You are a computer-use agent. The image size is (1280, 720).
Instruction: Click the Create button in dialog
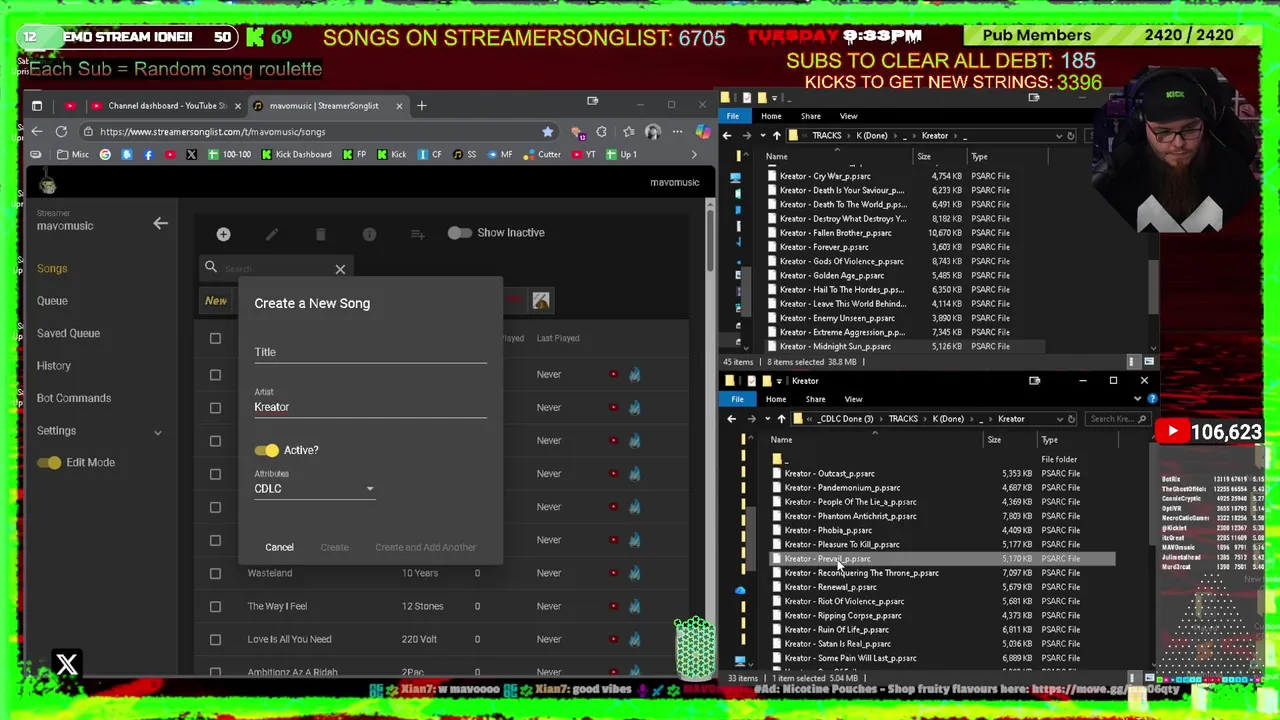pyautogui.click(x=335, y=547)
